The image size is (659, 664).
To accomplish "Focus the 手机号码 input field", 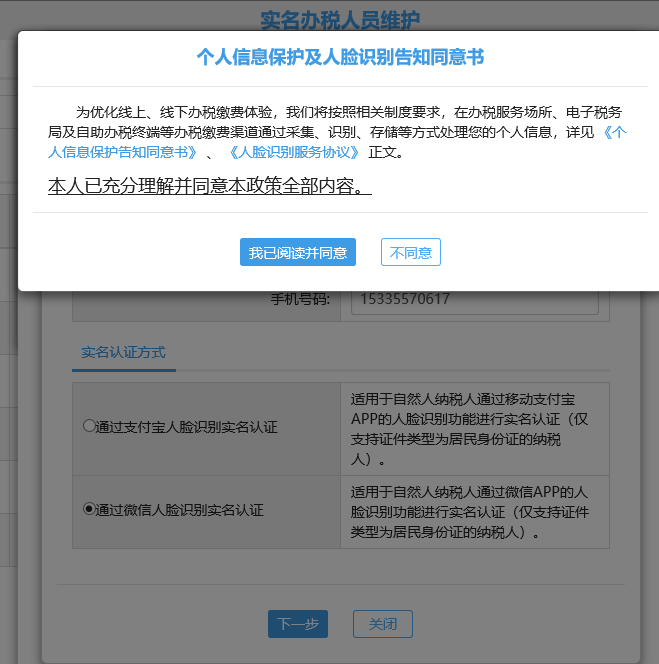I will click(x=475, y=301).
